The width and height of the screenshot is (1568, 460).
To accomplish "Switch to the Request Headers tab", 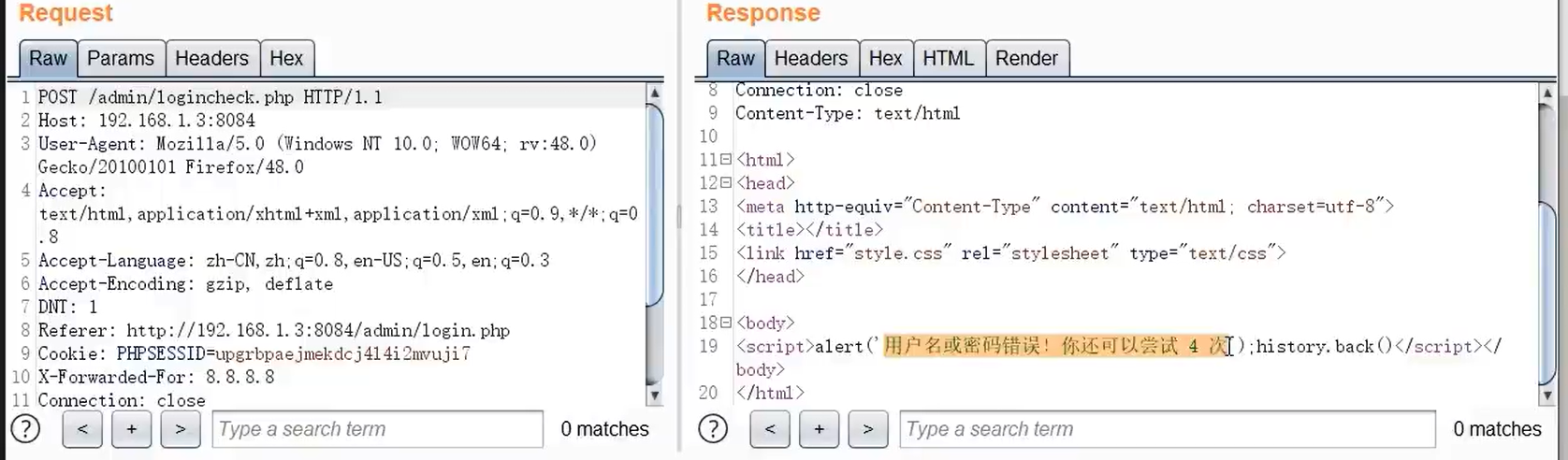I will 212,58.
